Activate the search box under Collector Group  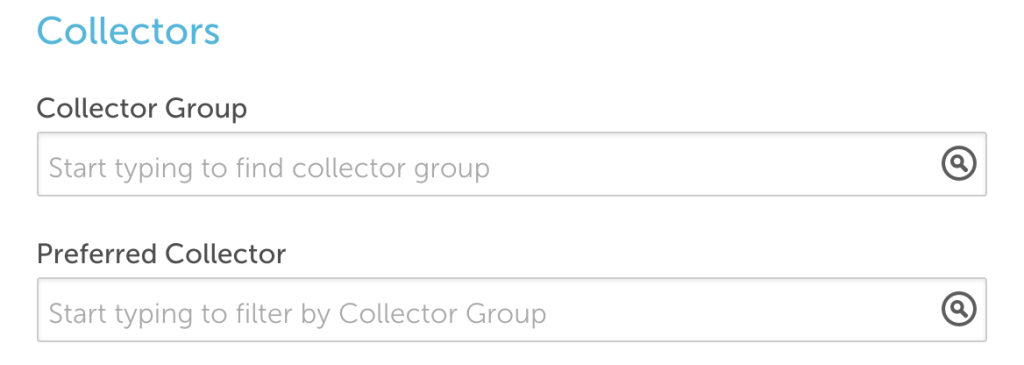511,164
